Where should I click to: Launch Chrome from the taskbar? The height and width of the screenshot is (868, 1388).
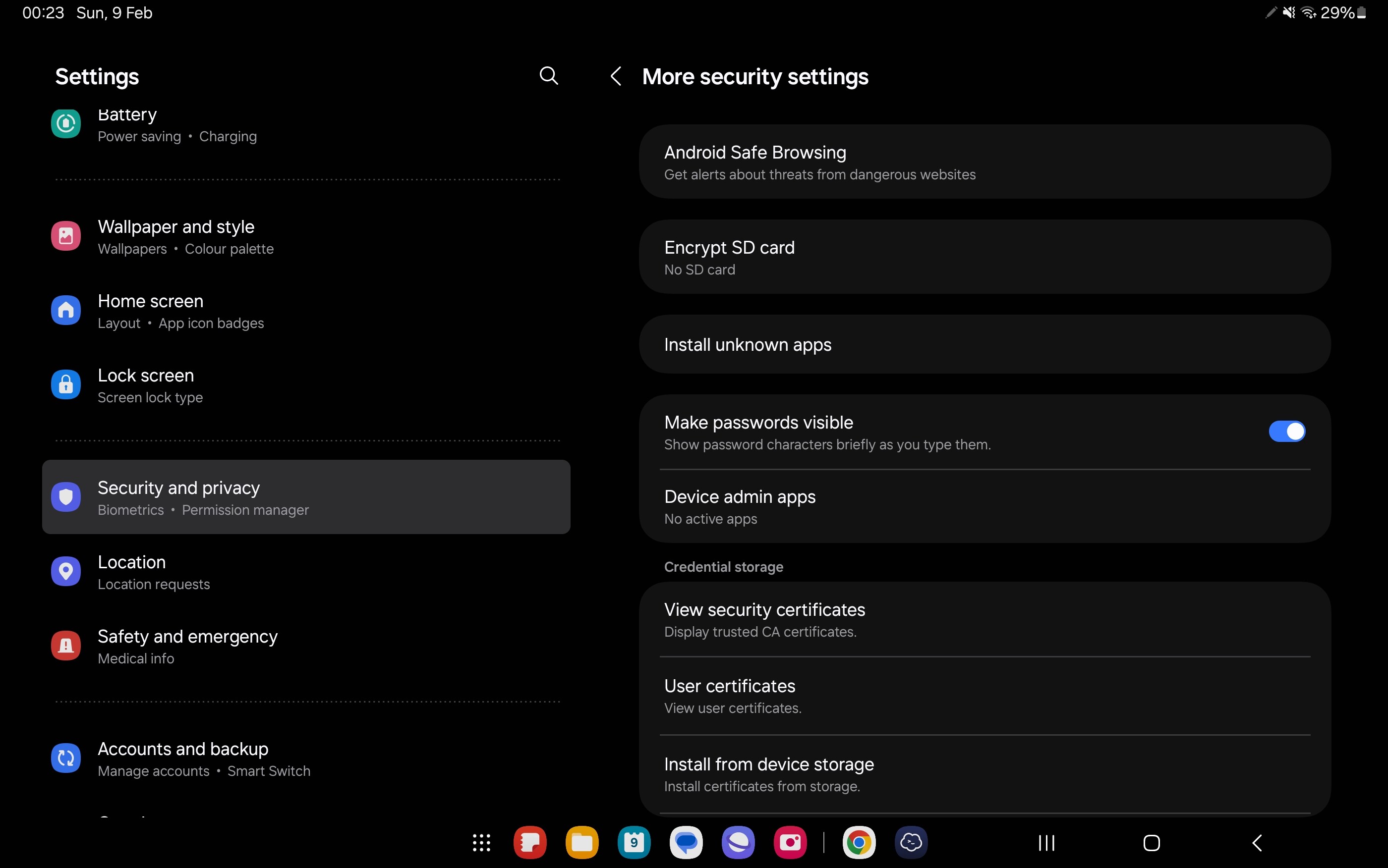click(859, 843)
